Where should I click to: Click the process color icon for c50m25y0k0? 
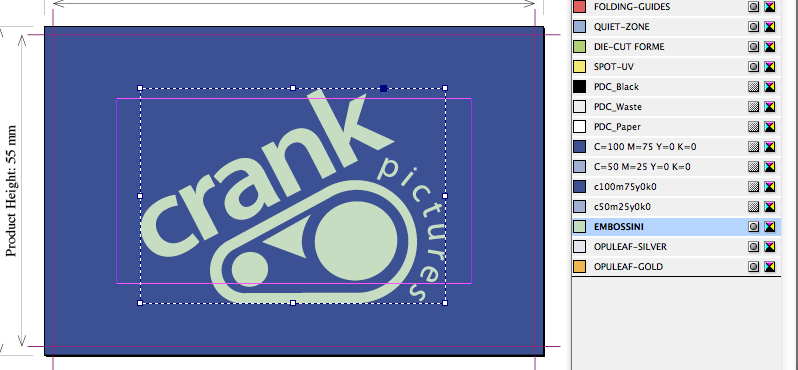tap(754, 207)
